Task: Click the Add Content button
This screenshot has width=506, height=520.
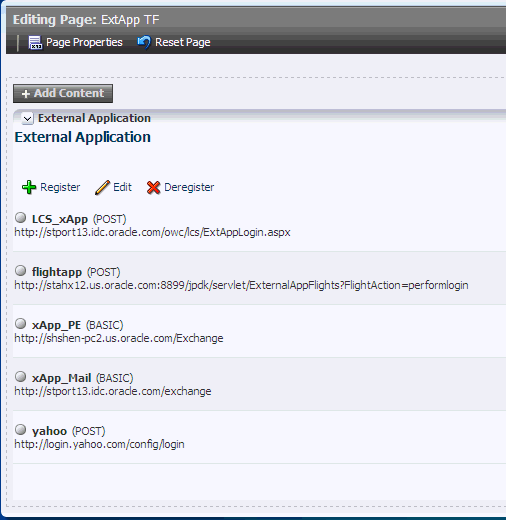Action: tap(63, 93)
